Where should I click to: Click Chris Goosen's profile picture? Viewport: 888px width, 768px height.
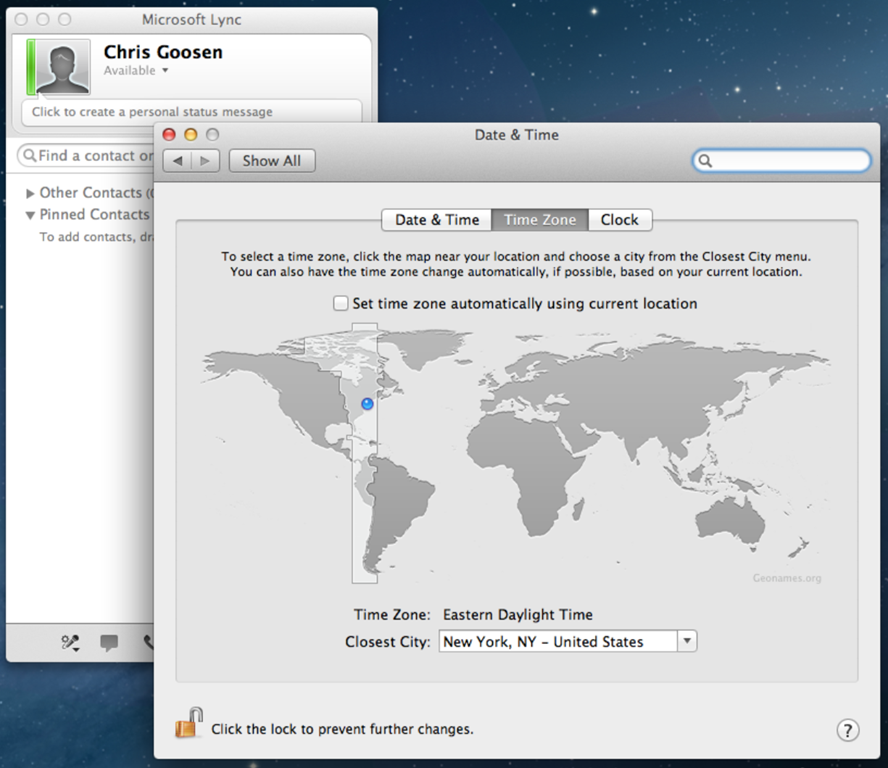click(62, 66)
